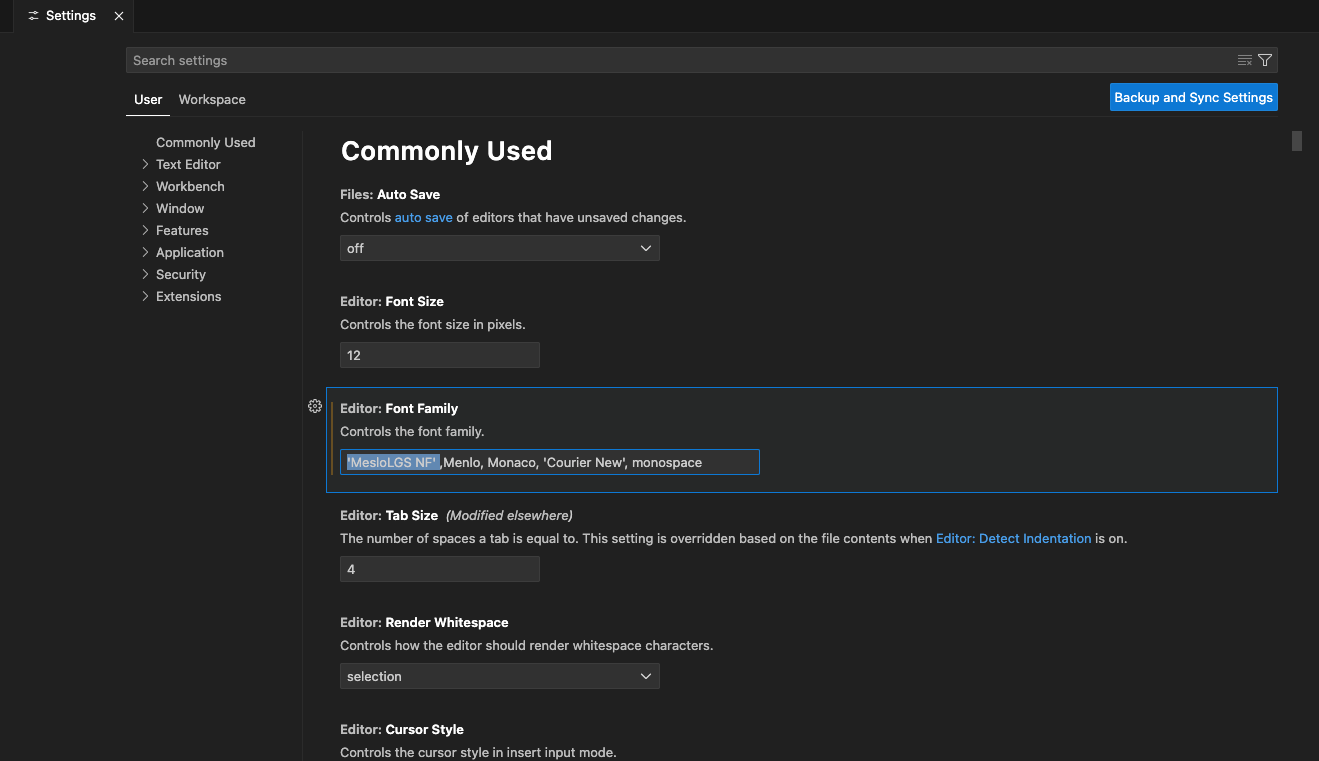This screenshot has height=761, width=1319.
Task: Open the settings filter funnel icon
Action: coord(1265,60)
